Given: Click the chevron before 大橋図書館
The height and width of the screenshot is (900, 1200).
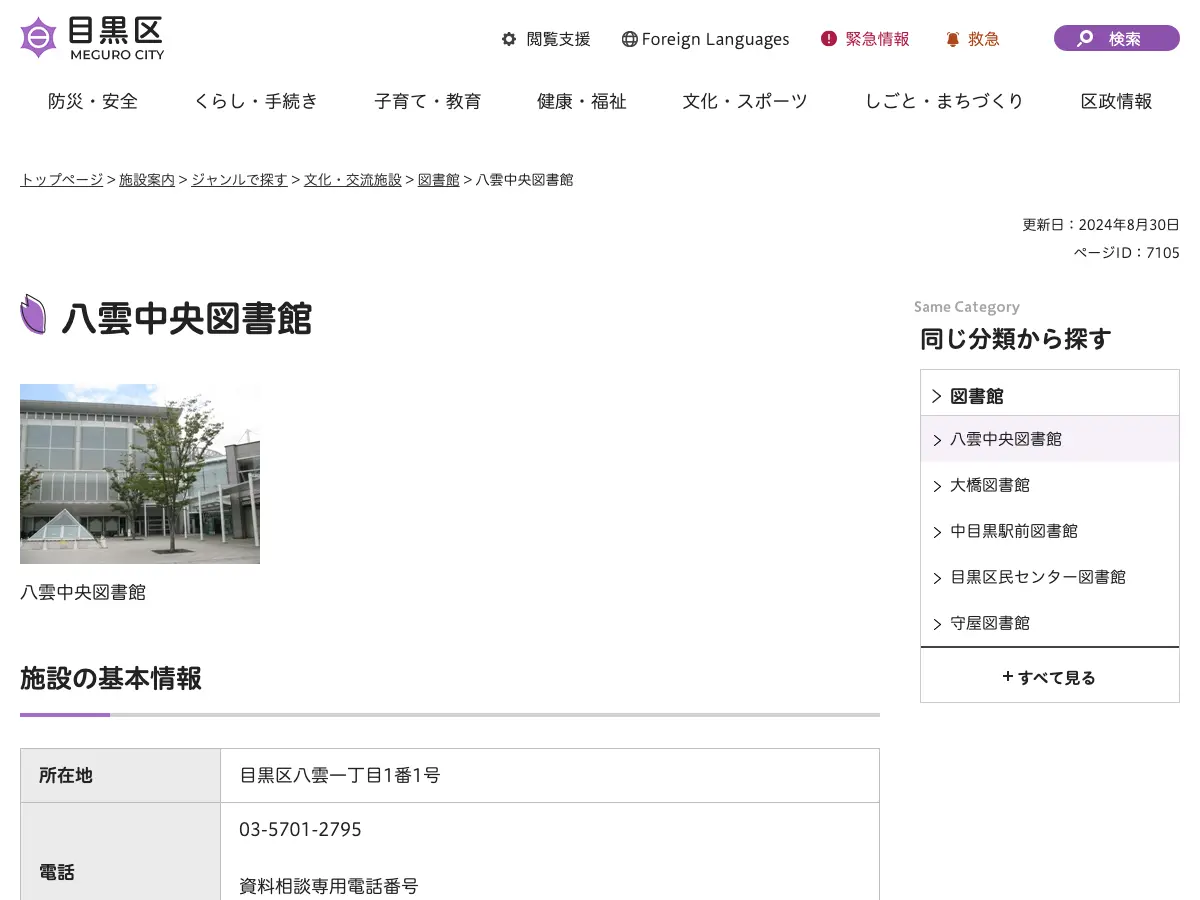Looking at the screenshot, I should click(937, 486).
